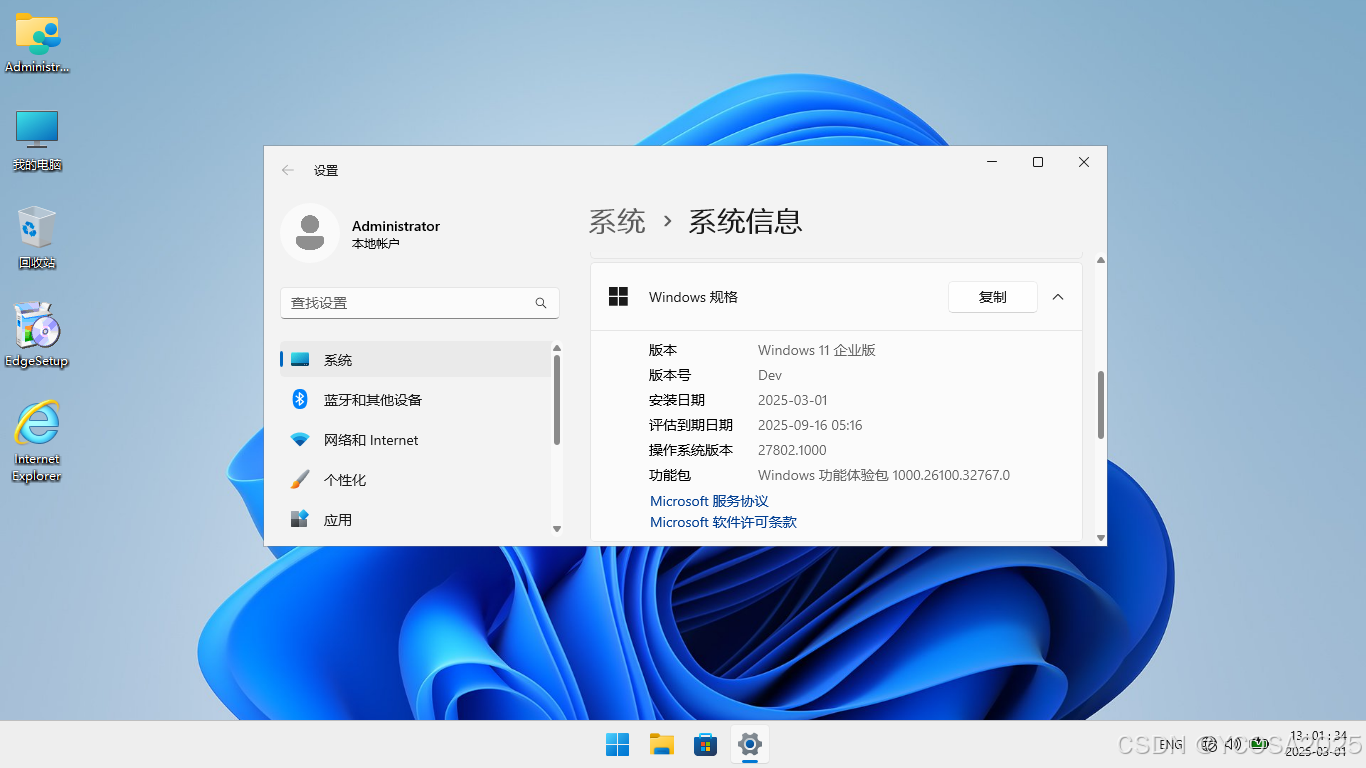Click the Dev version number value
This screenshot has height=768, width=1366.
click(x=770, y=375)
